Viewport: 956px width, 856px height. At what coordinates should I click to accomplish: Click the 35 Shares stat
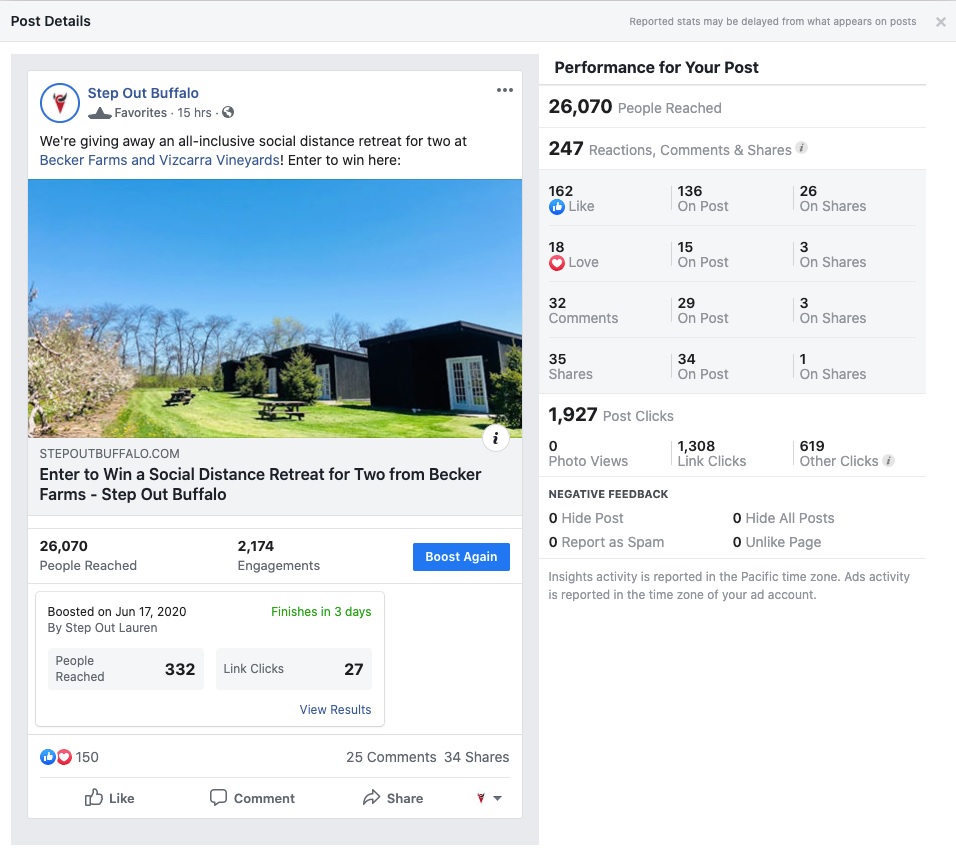click(x=570, y=366)
